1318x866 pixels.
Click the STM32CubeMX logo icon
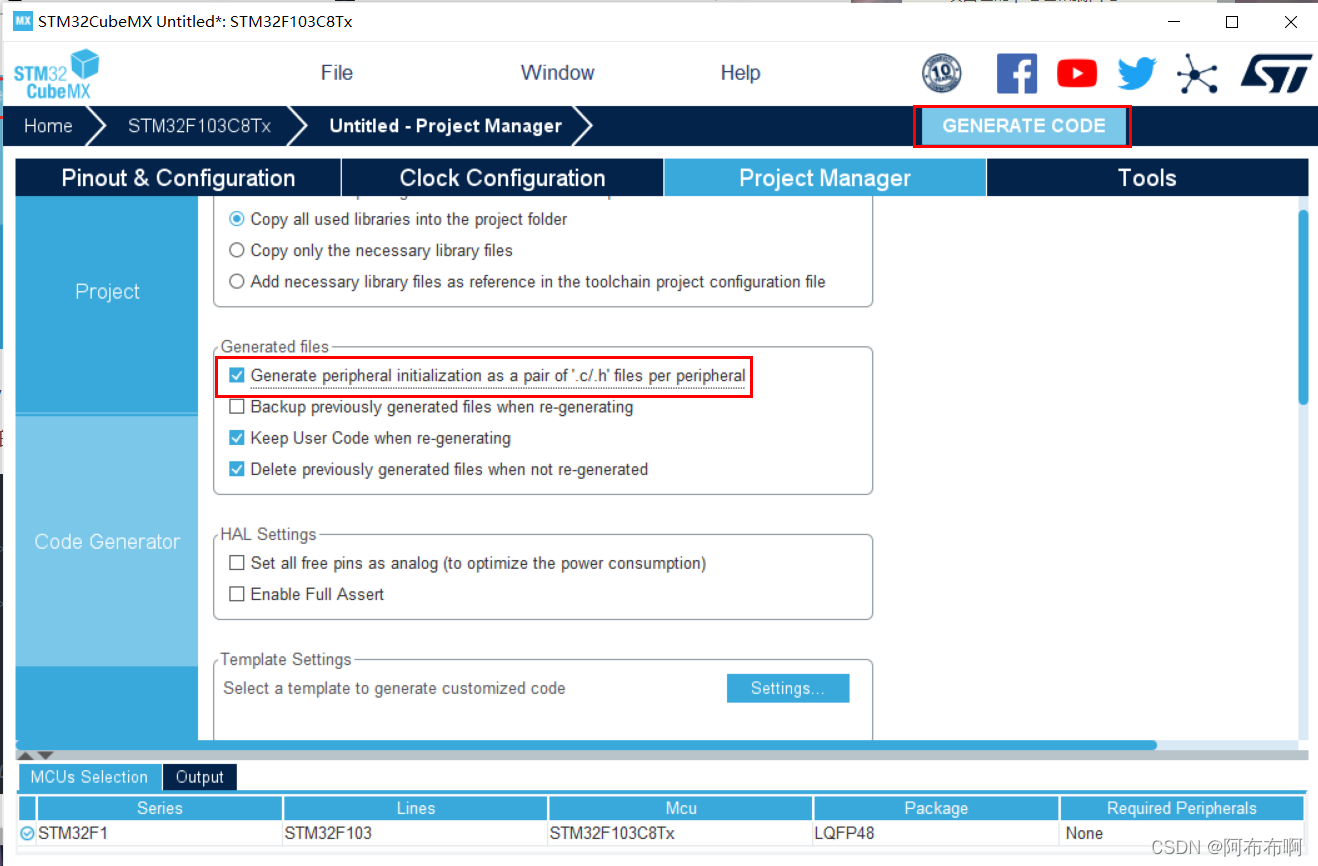point(56,75)
